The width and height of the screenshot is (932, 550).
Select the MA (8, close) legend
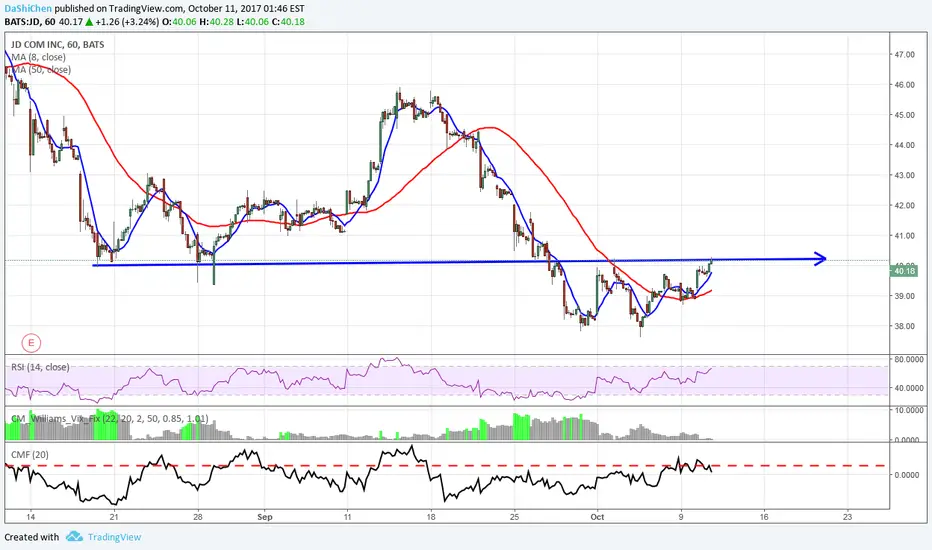[x=38, y=57]
